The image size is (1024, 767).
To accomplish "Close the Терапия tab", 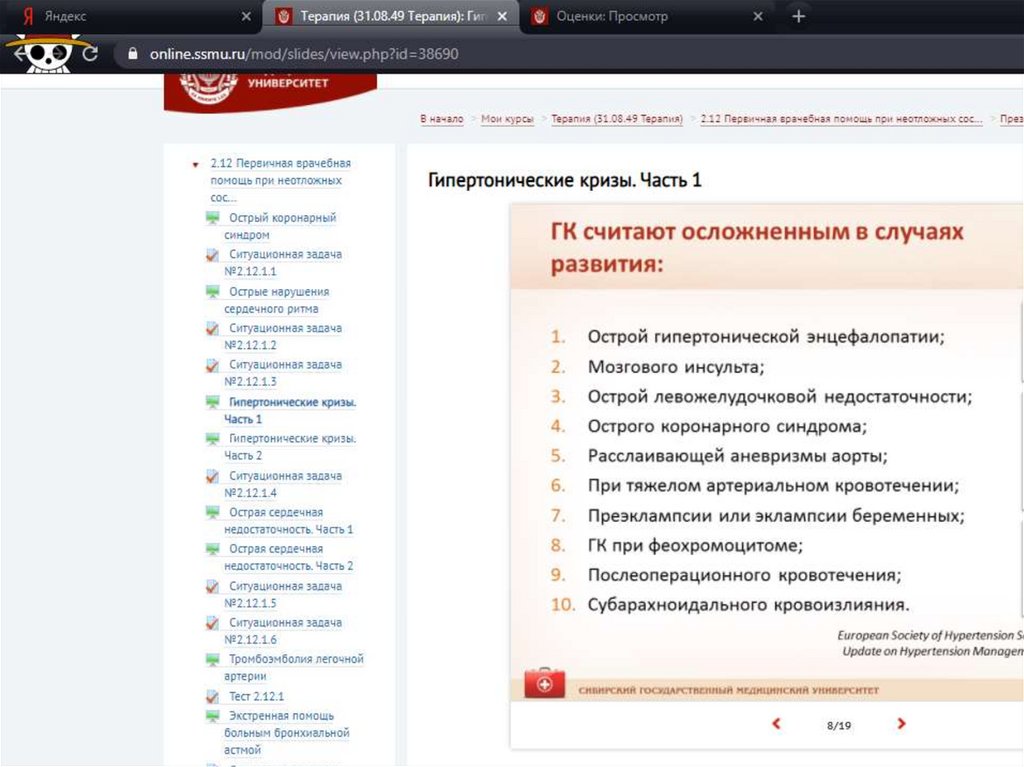I will pyautogui.click(x=502, y=16).
